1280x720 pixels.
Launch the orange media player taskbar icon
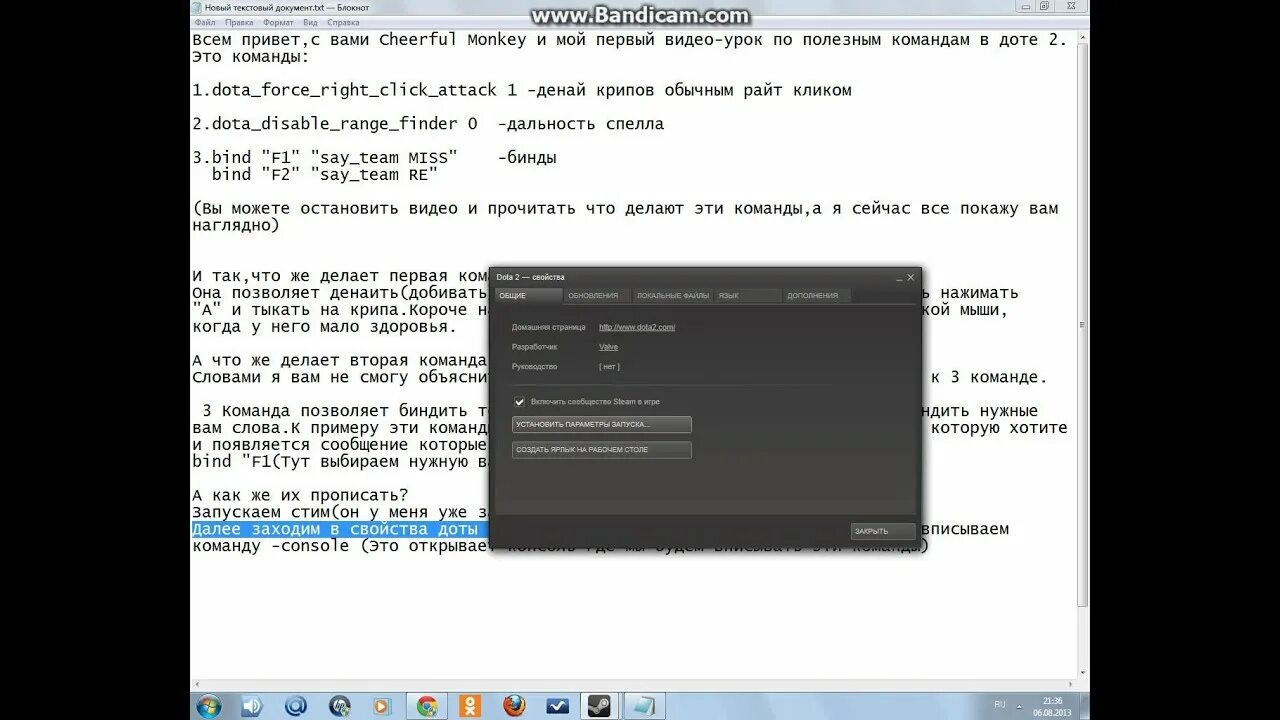coord(382,706)
